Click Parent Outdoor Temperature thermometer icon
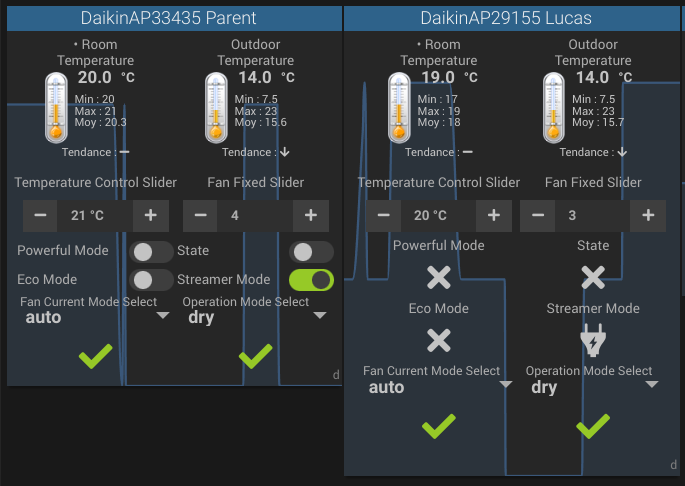Screen dimensions: 685x486 click(x=216, y=108)
